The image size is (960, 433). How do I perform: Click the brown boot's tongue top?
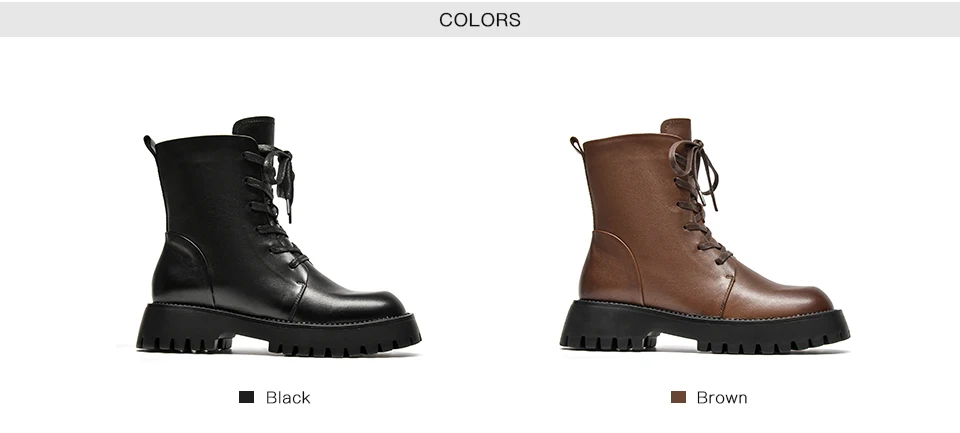coord(676,127)
